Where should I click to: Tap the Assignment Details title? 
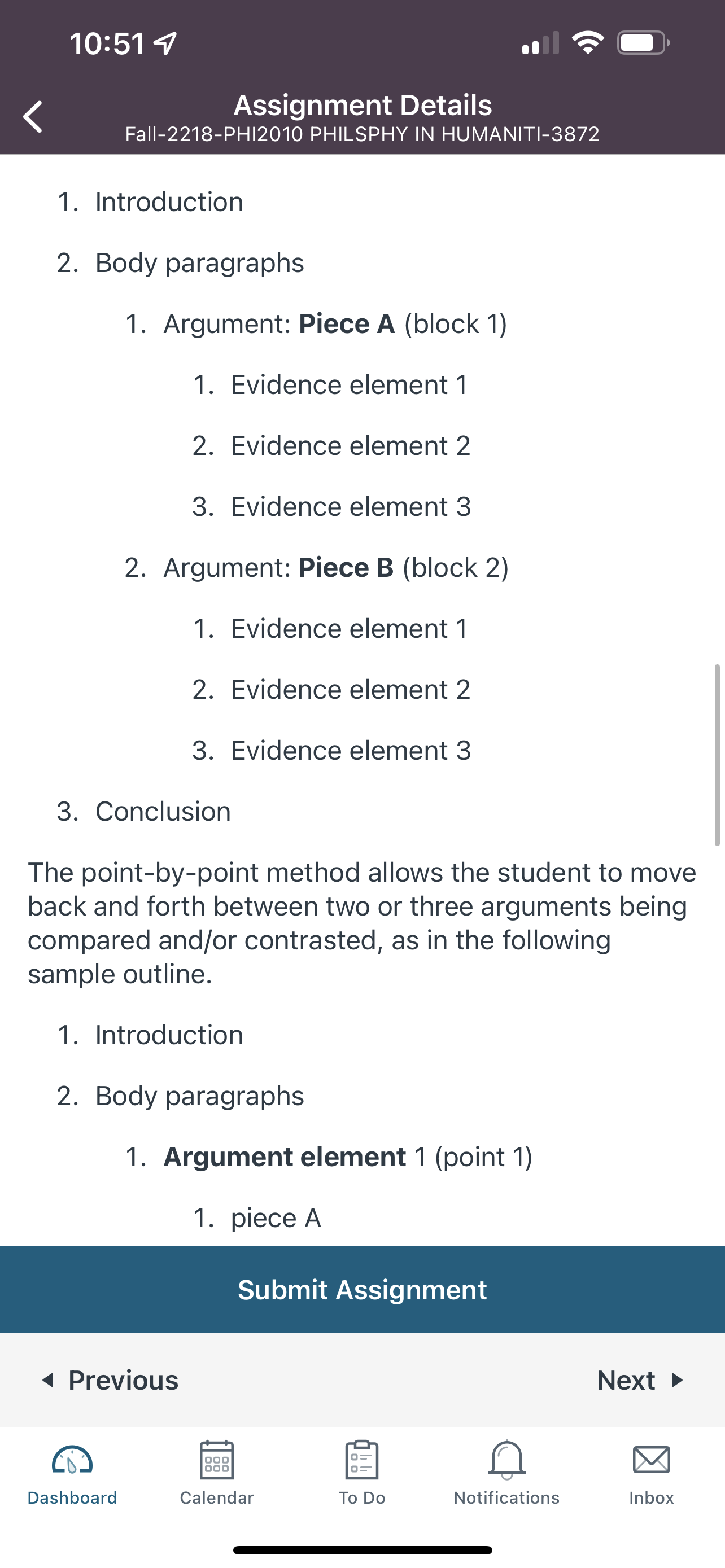click(363, 104)
